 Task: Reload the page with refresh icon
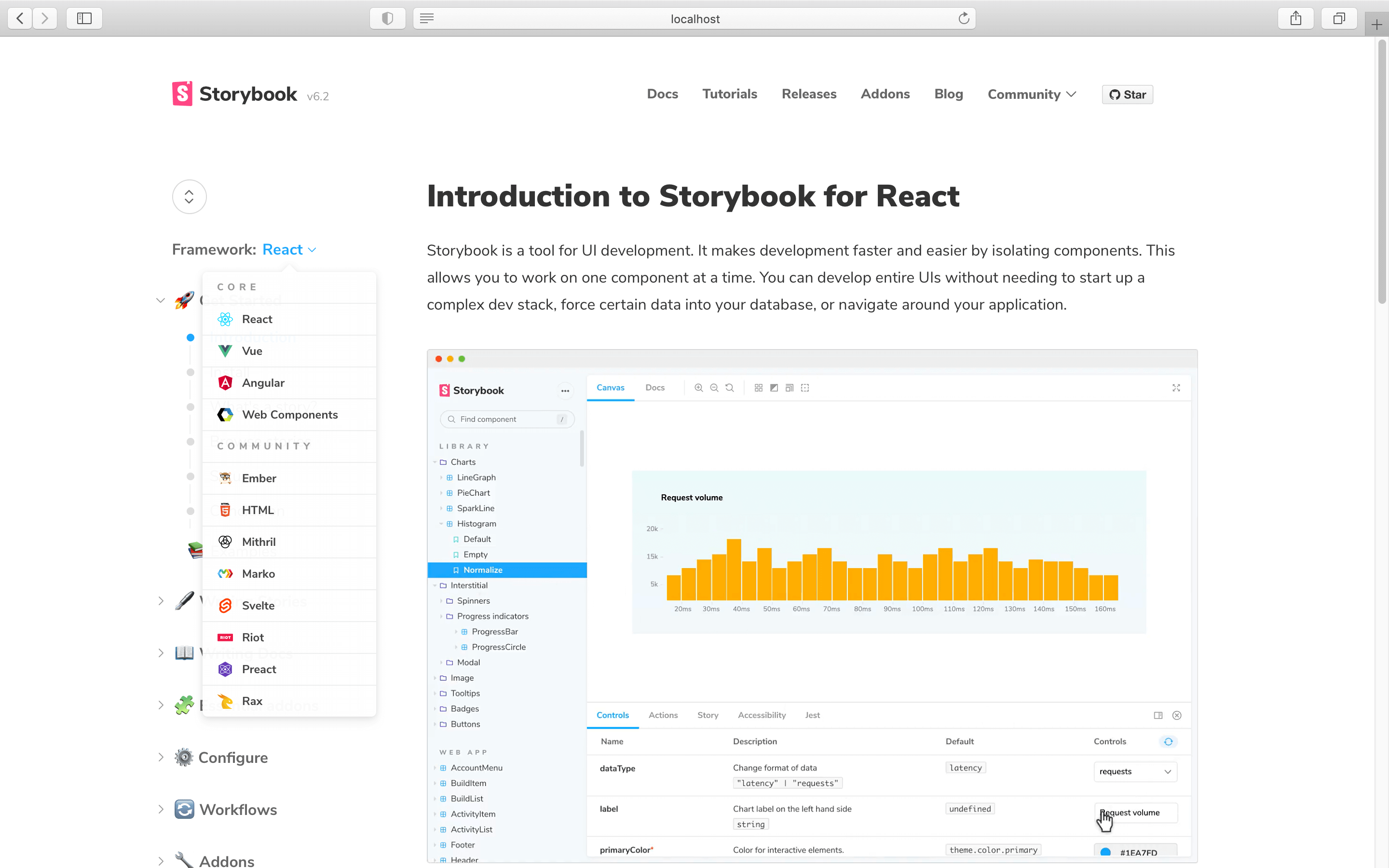(964, 18)
